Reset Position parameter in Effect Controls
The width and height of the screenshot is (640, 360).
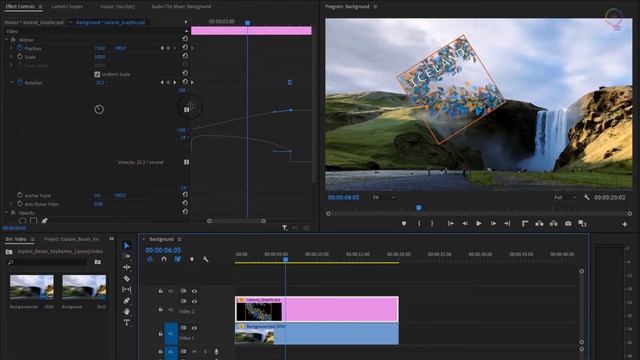185,48
